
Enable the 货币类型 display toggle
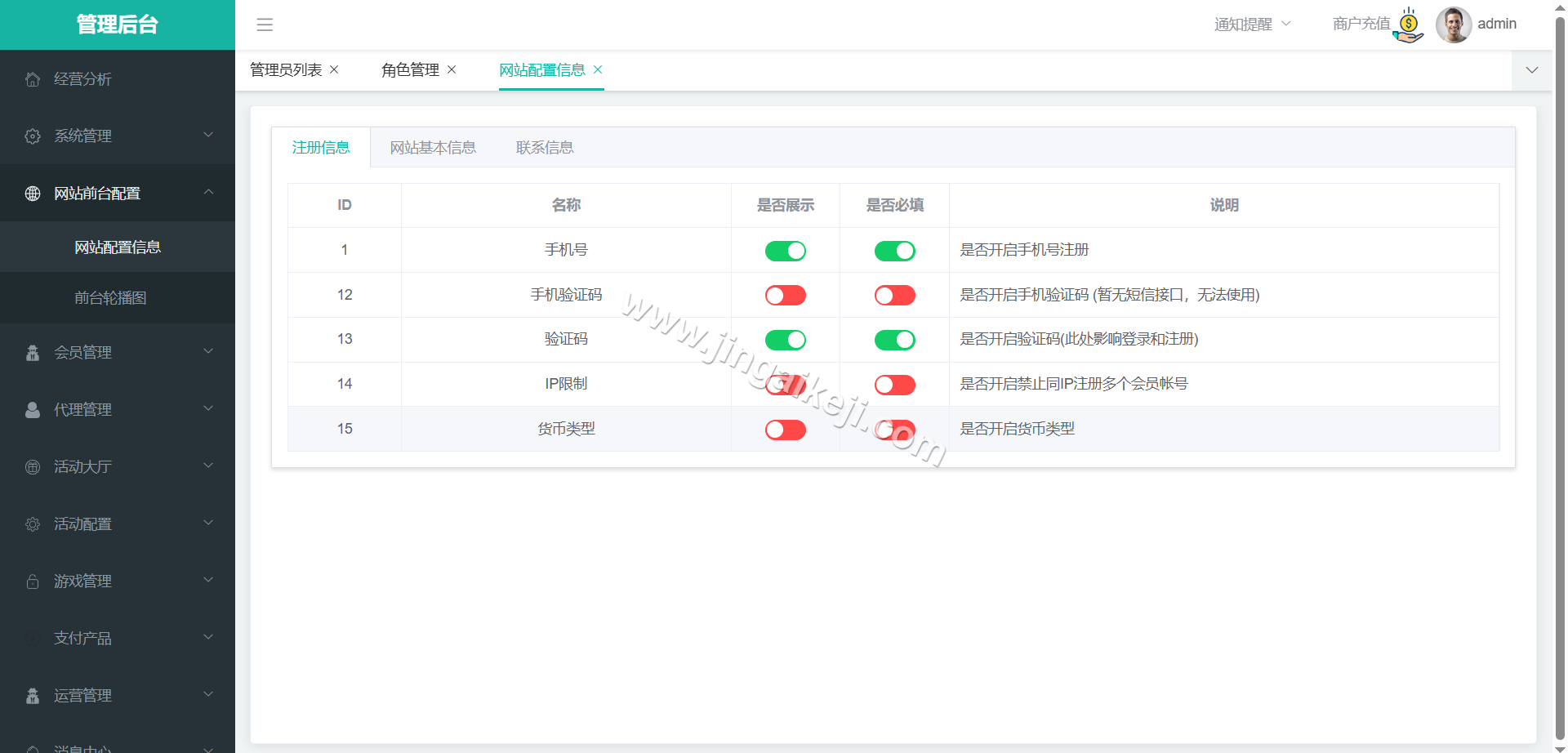pos(785,429)
